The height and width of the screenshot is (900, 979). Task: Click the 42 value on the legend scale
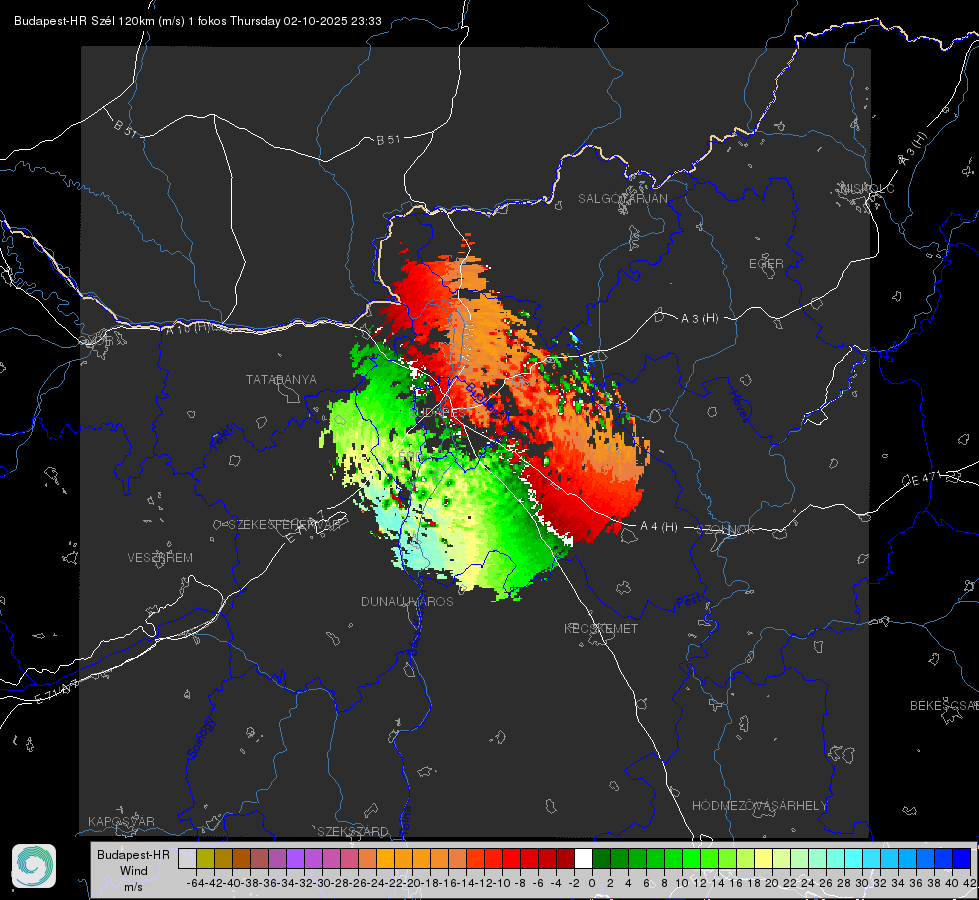(969, 883)
